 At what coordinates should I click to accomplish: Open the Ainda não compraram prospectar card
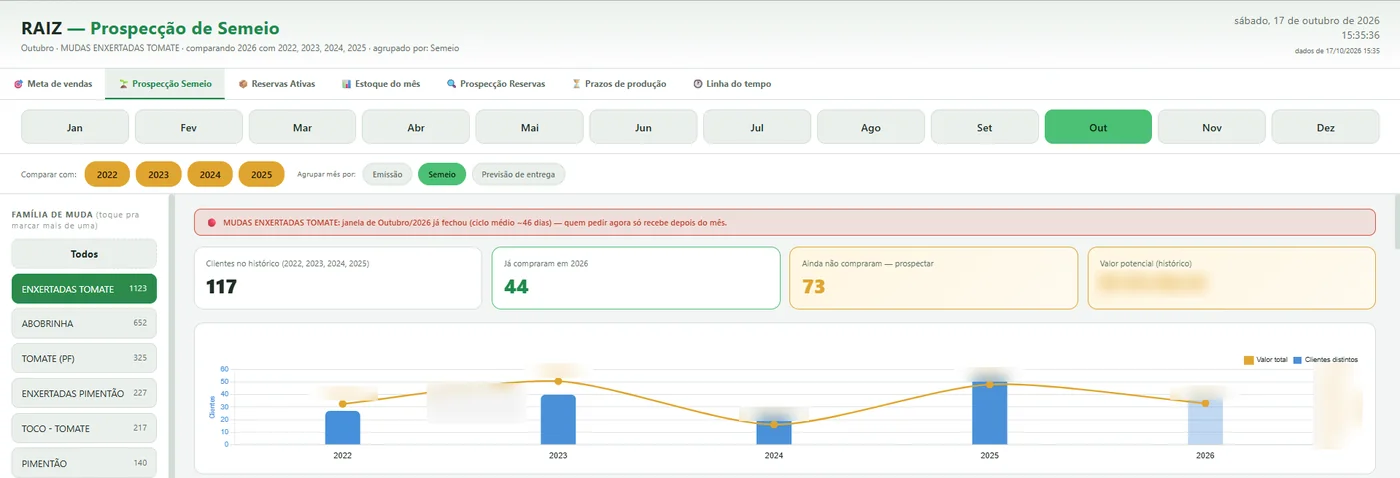coord(934,278)
